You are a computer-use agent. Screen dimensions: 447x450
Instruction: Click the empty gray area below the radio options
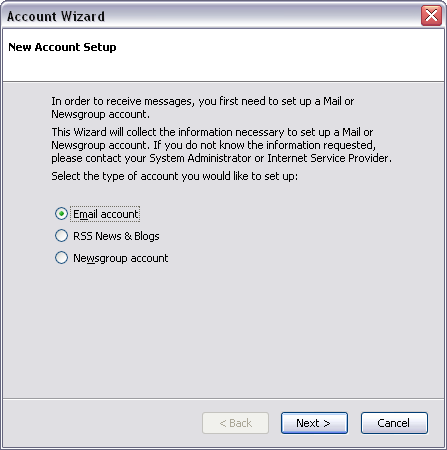click(x=223, y=330)
